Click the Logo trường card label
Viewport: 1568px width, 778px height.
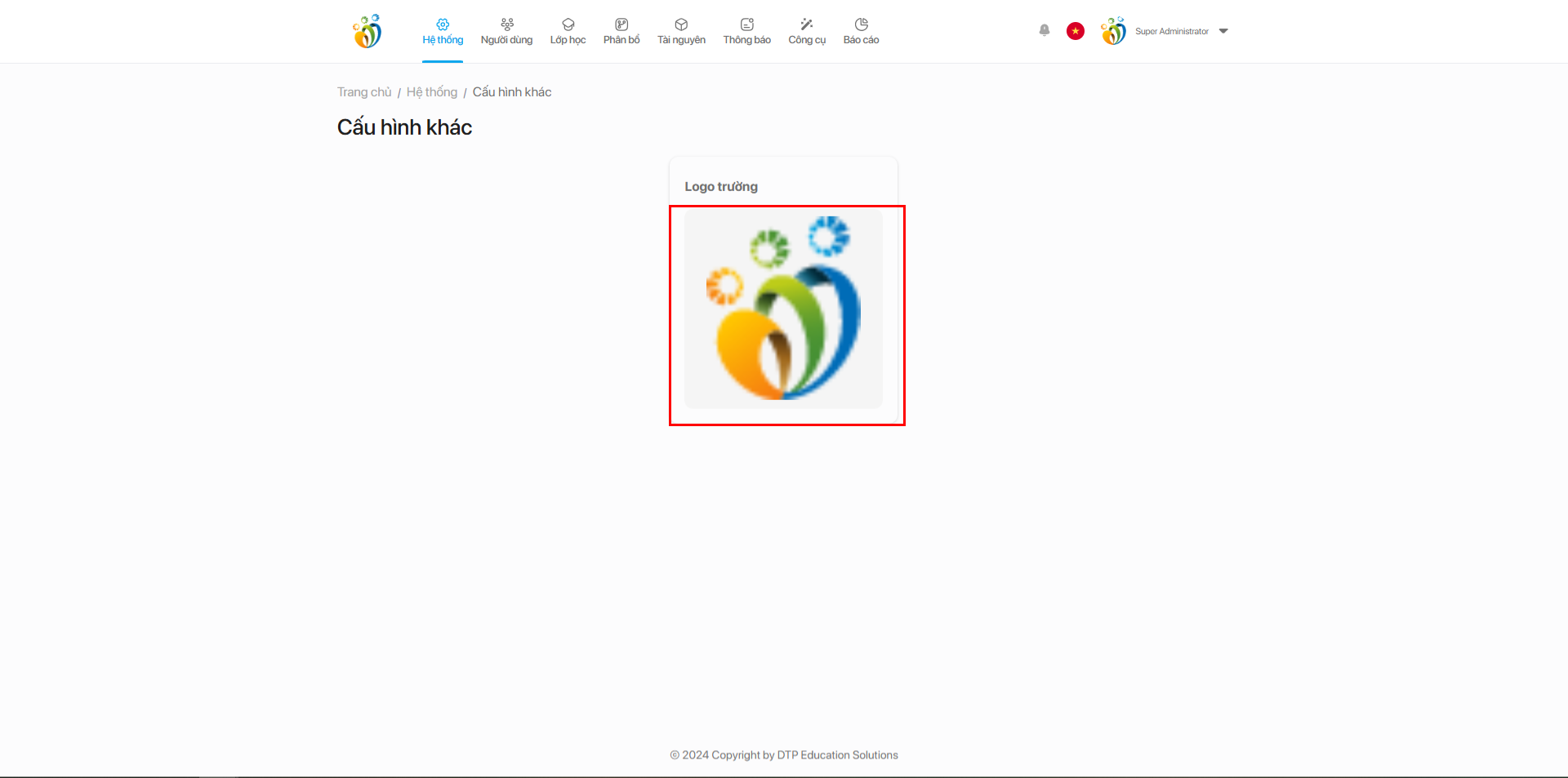pos(721,187)
